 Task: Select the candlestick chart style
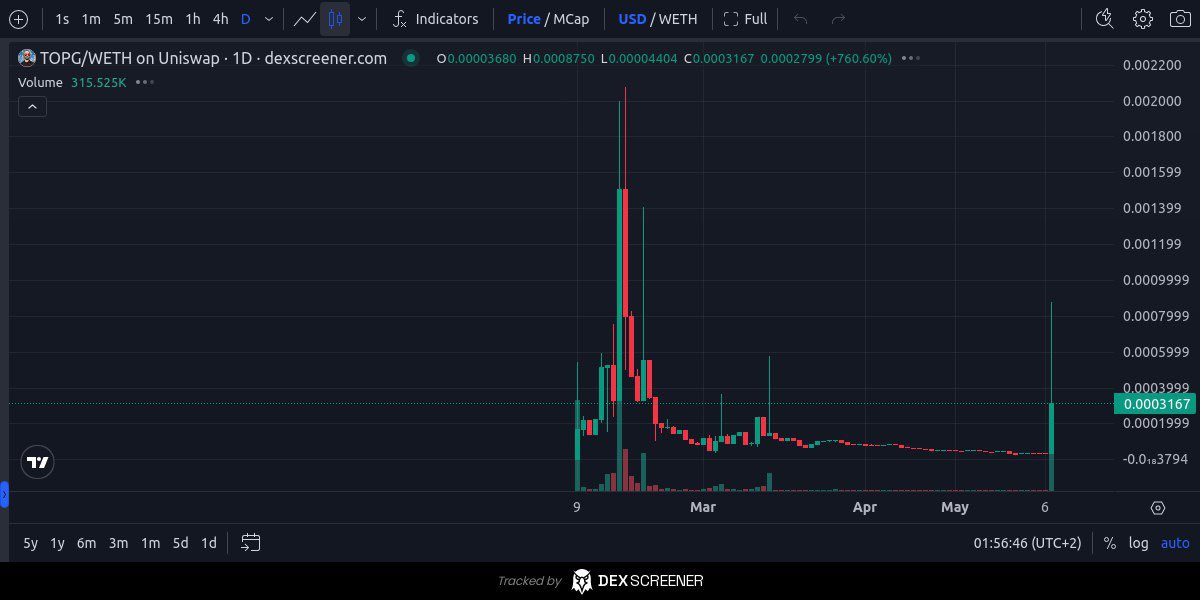tap(335, 19)
